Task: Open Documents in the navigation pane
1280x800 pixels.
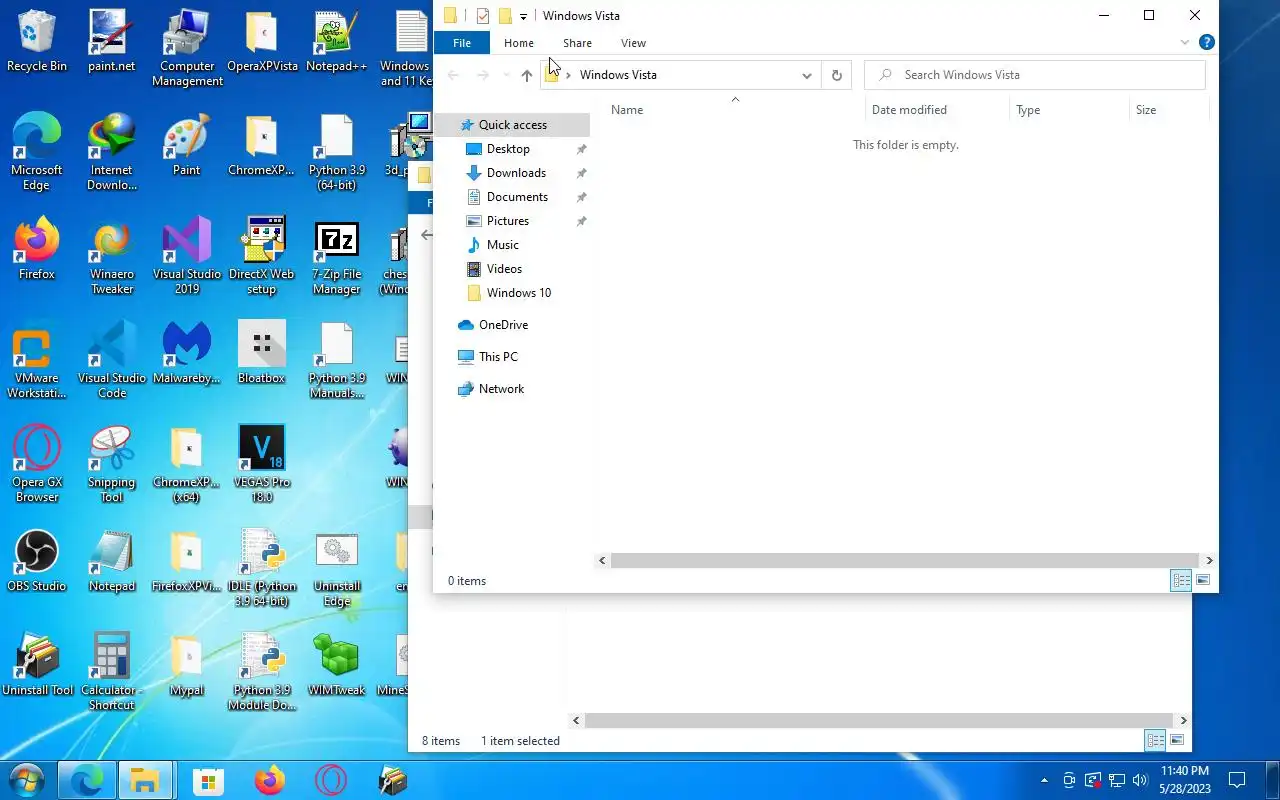Action: point(517,197)
